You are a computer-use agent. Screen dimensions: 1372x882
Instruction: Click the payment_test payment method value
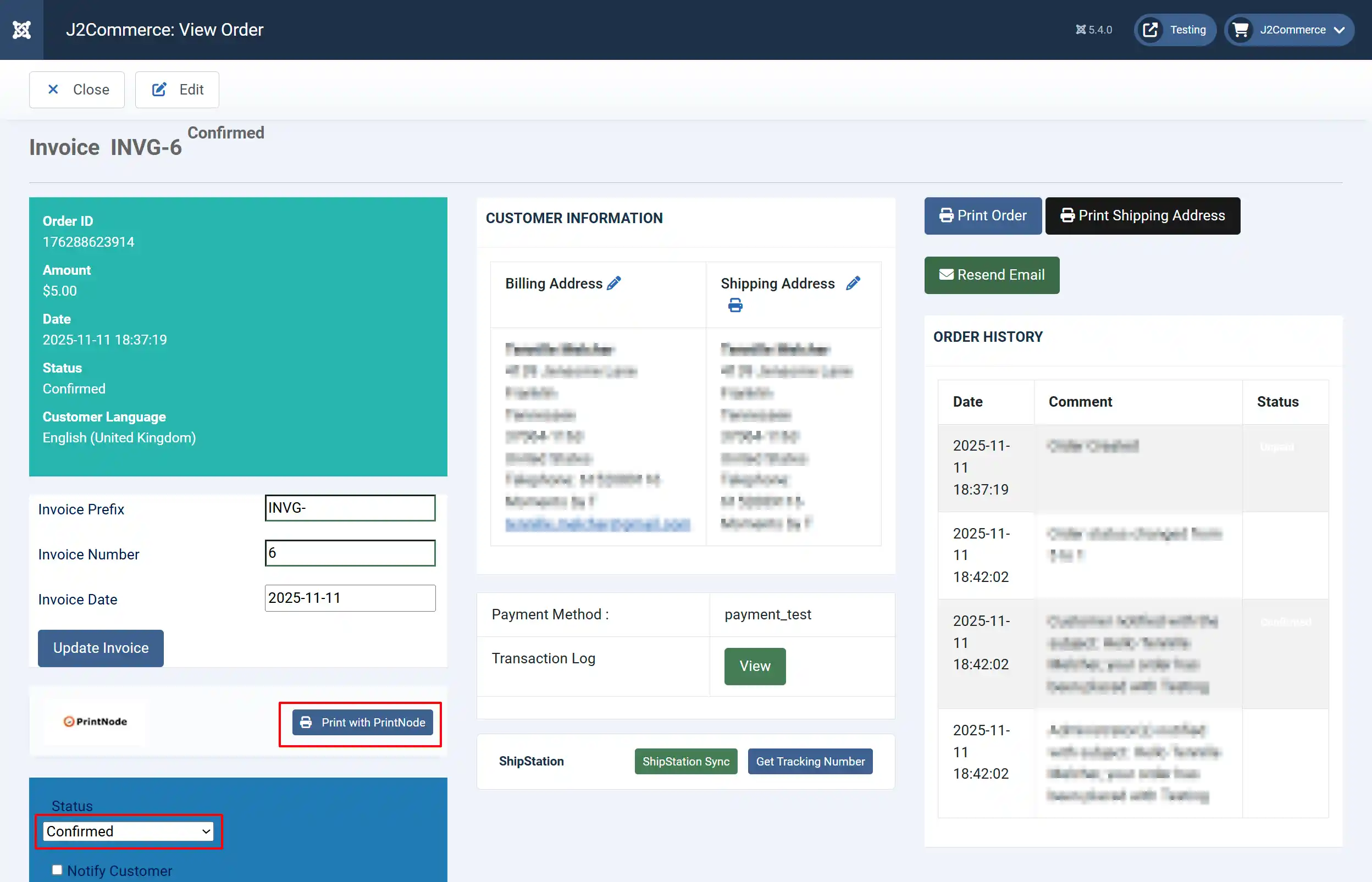768,614
